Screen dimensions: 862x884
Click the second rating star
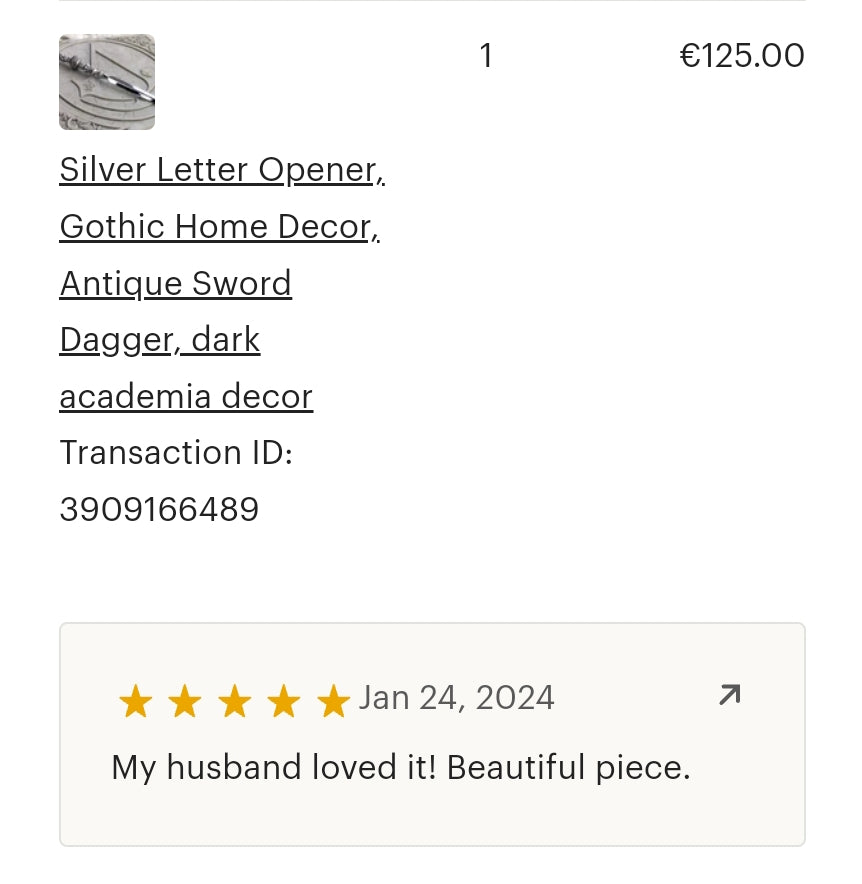(x=184, y=700)
